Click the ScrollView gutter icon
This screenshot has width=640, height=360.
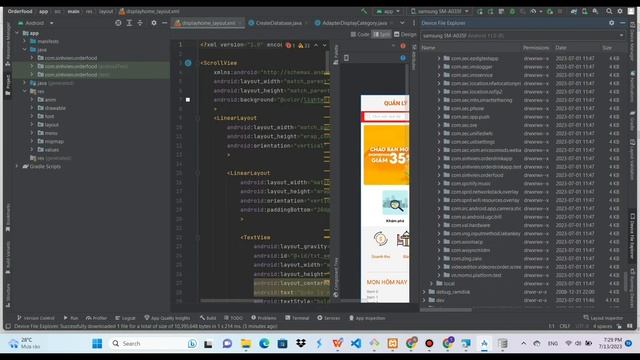pyautogui.click(x=188, y=63)
